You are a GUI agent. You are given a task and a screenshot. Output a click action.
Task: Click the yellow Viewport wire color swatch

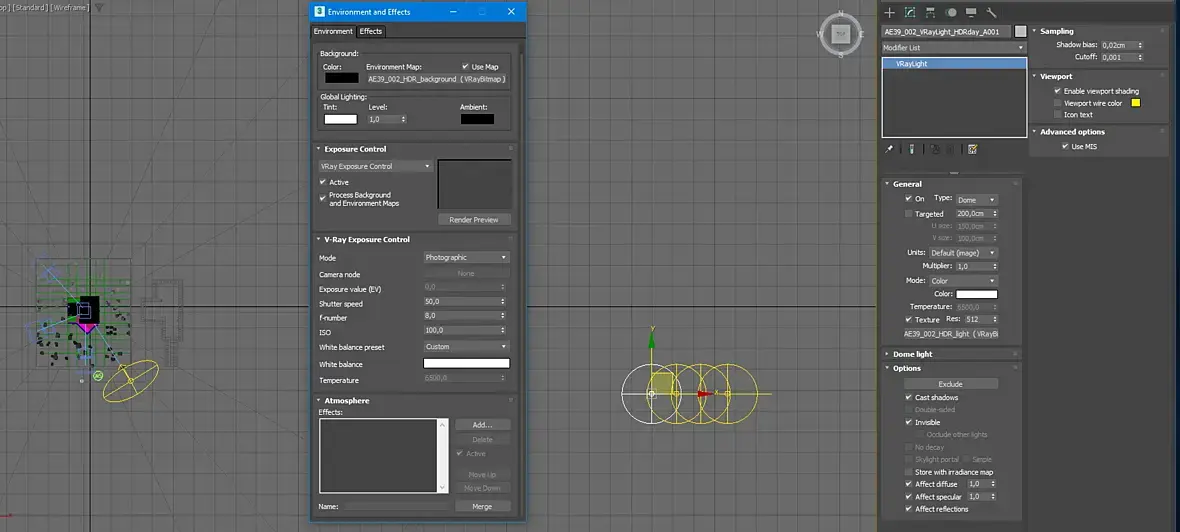[x=1136, y=103]
